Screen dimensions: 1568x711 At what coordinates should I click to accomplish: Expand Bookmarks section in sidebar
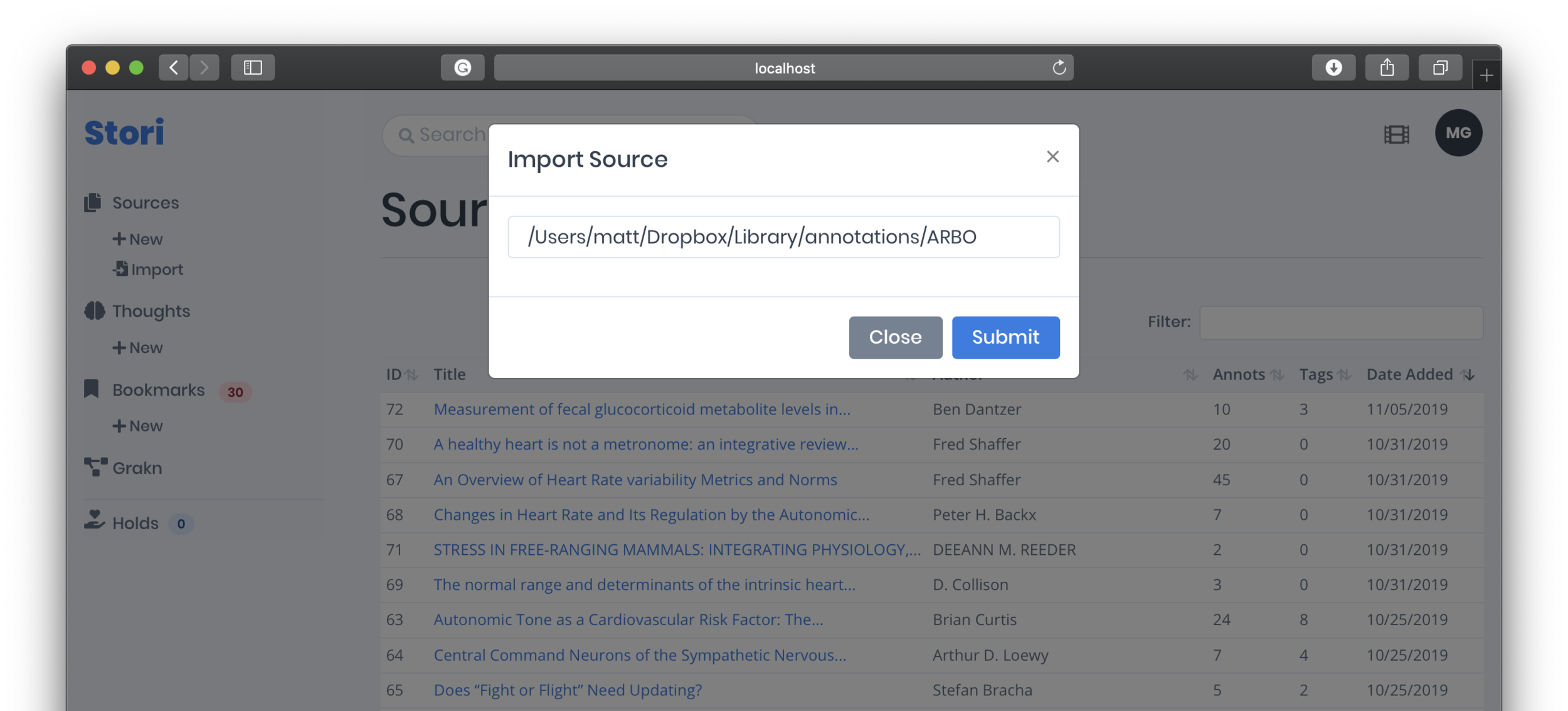tap(158, 390)
